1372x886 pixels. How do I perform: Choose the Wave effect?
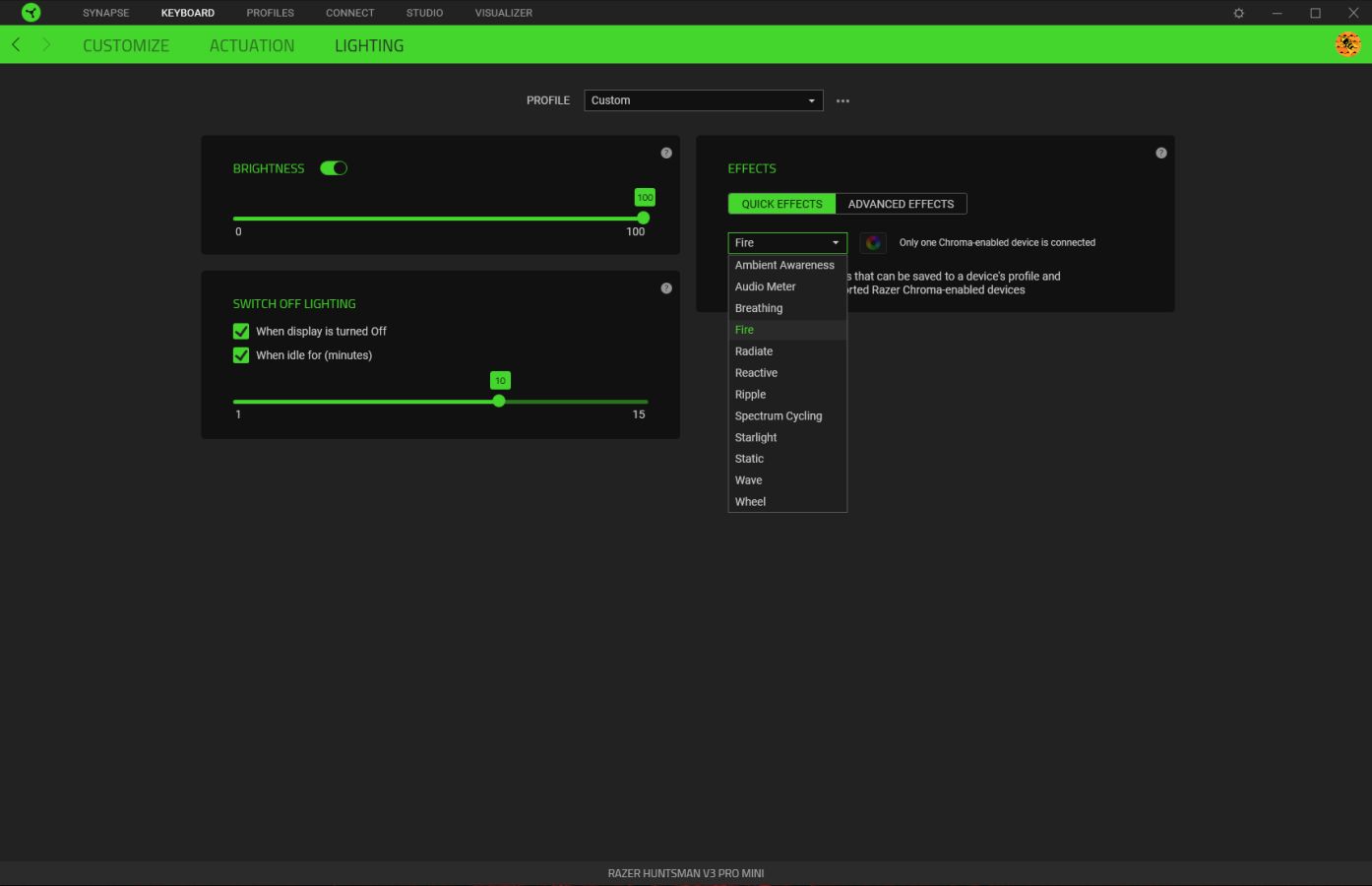click(787, 480)
